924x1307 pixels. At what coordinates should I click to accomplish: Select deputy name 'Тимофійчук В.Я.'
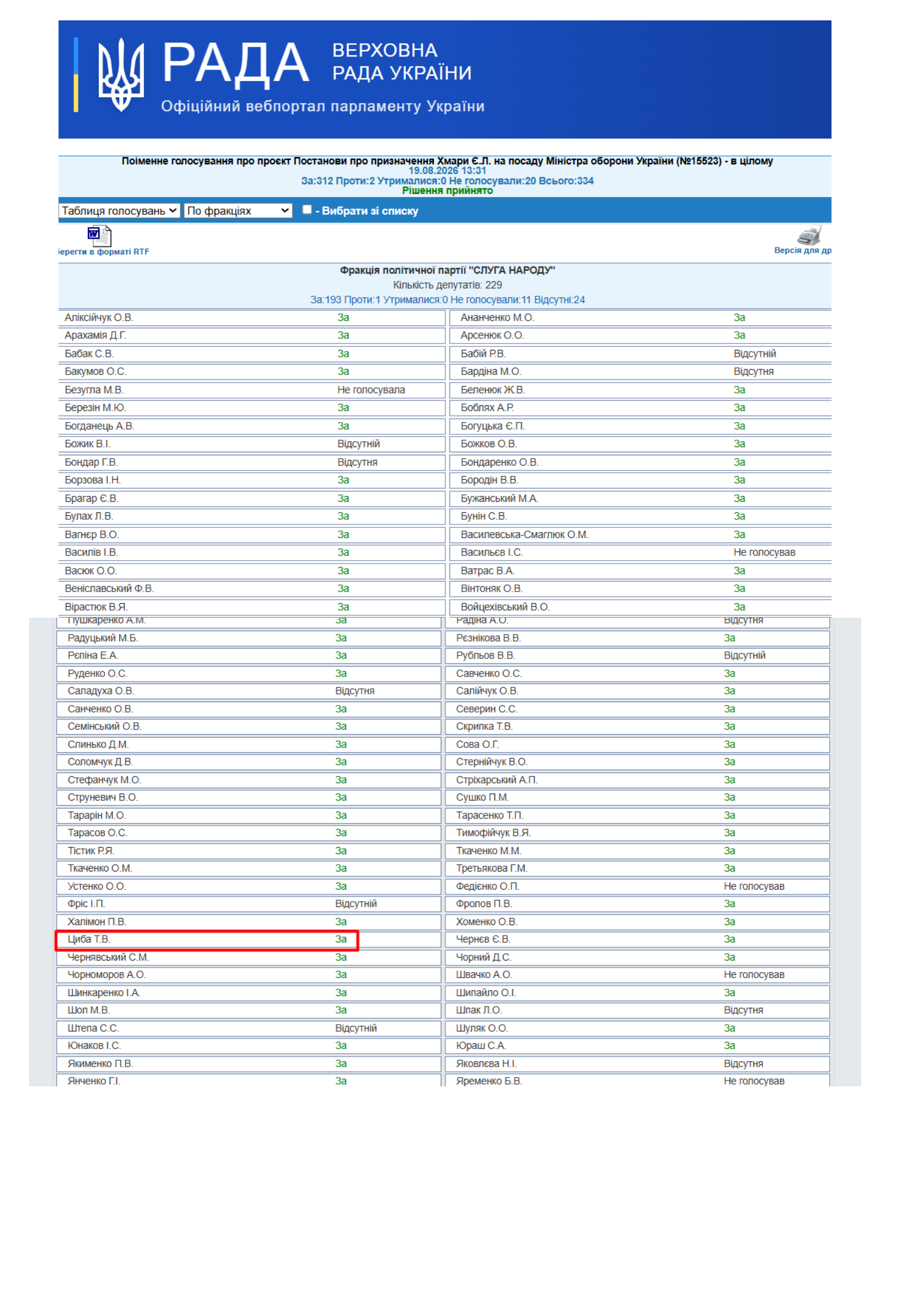pyautogui.click(x=493, y=833)
